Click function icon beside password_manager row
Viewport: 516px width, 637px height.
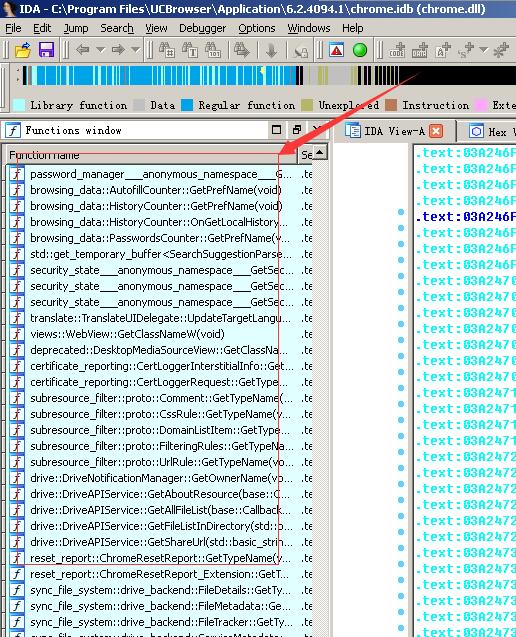click(17, 174)
